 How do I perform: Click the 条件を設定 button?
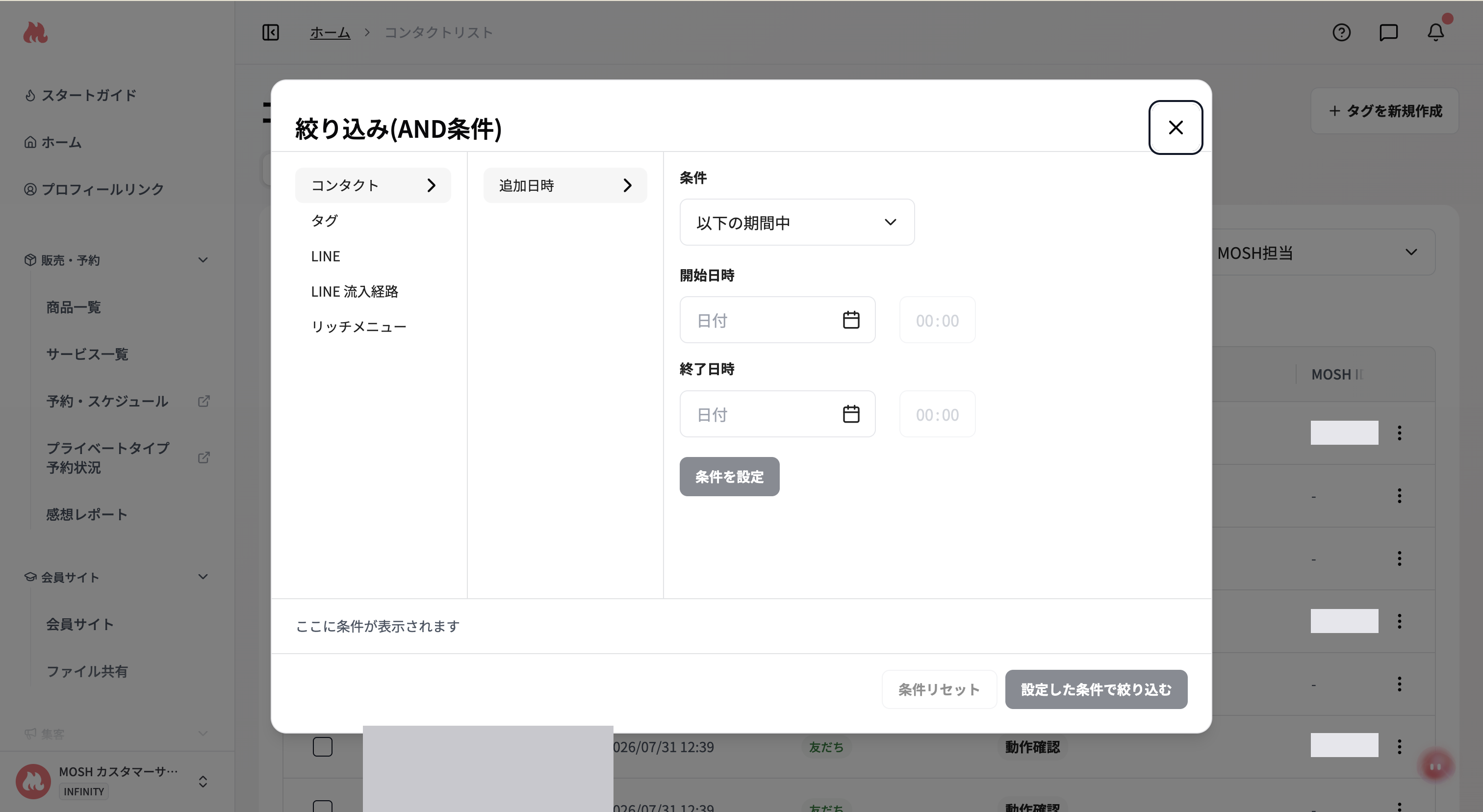click(x=729, y=477)
